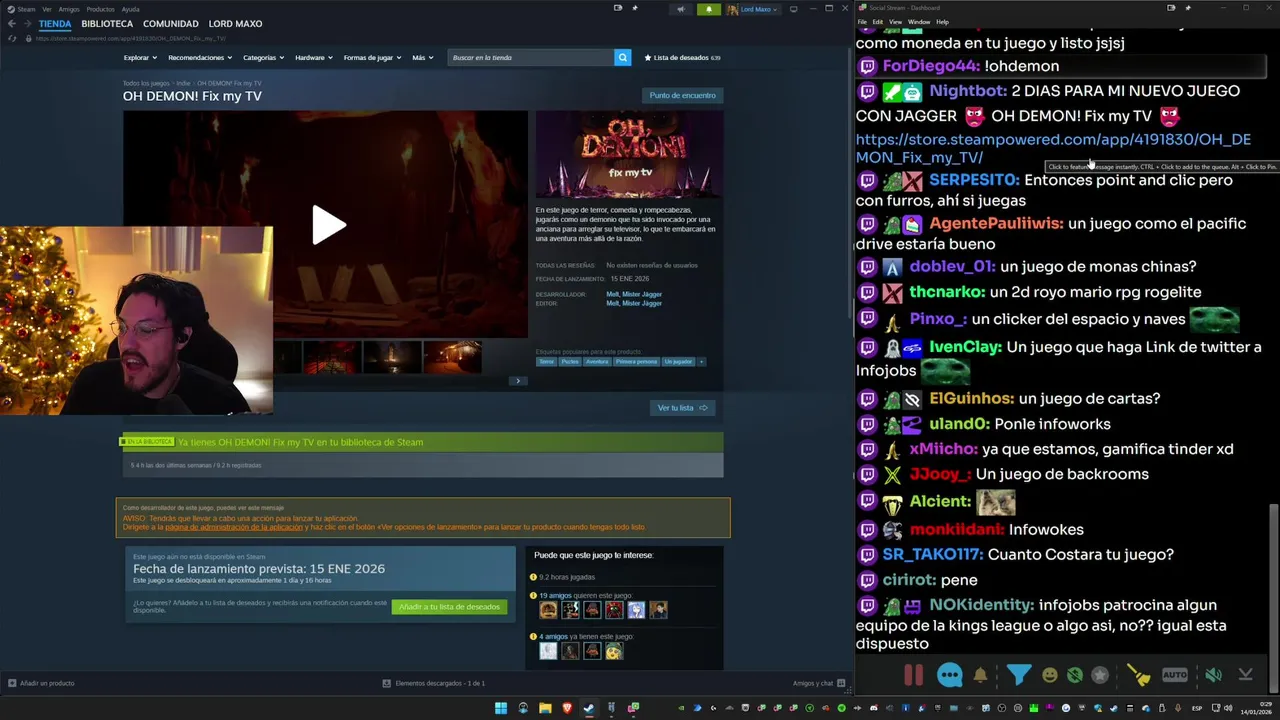Expand more tags with plus button
Viewport: 1280px width, 720px height.
701,361
